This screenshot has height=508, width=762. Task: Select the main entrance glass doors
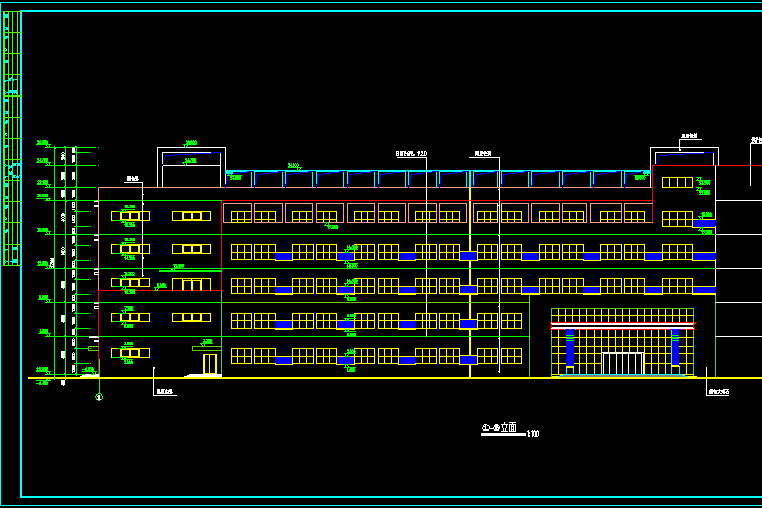pos(622,363)
